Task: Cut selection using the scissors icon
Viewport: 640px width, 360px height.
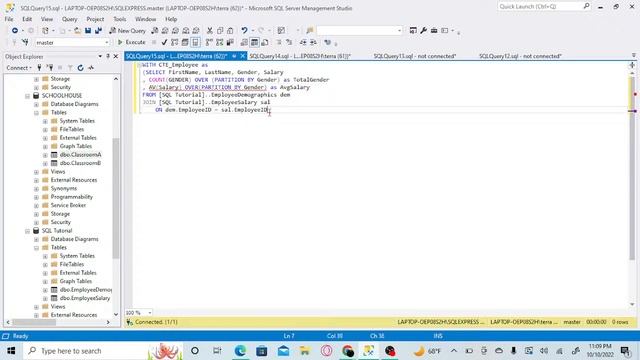Action: (209, 31)
